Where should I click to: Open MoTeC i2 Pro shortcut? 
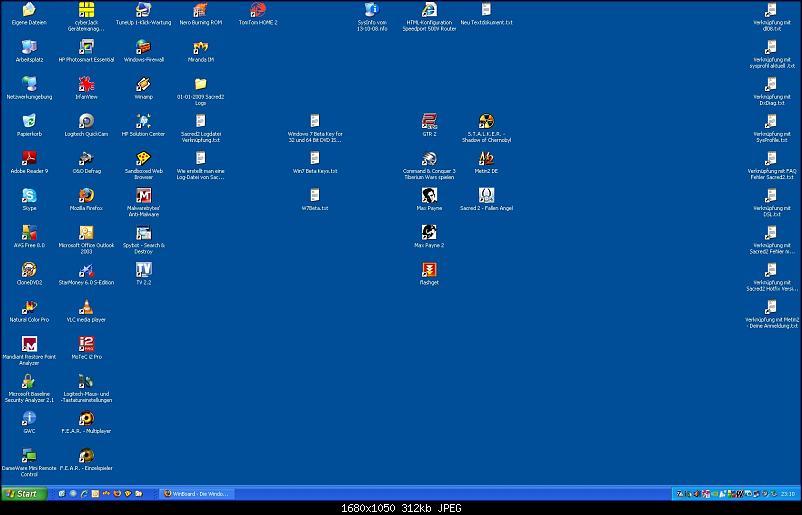(x=86, y=344)
